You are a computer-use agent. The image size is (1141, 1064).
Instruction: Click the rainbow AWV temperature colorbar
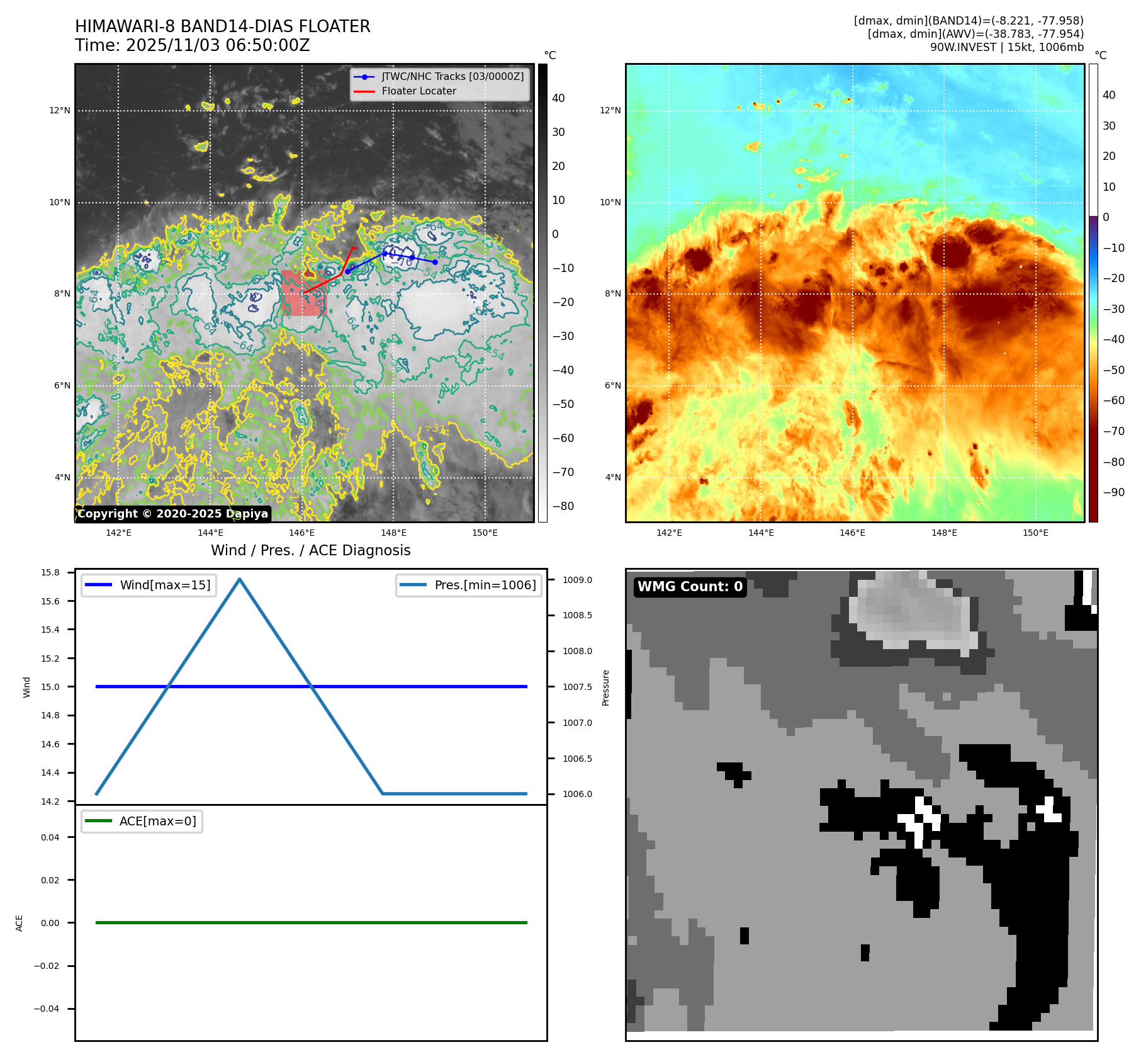point(1093,293)
